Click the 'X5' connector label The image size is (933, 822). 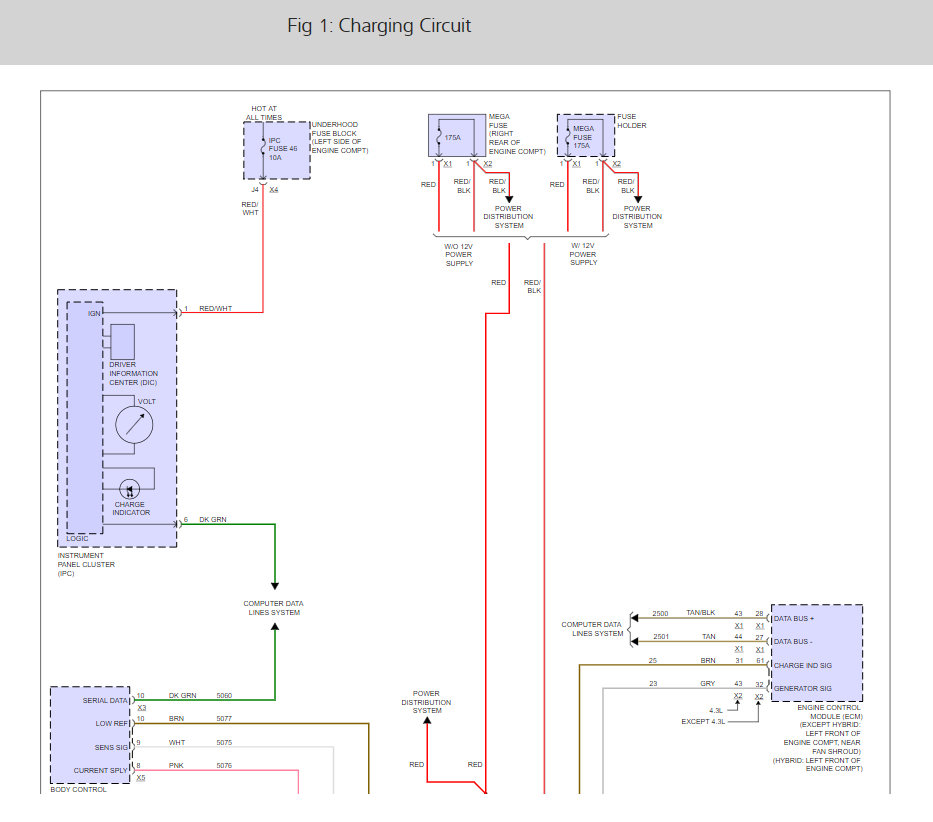[x=140, y=777]
